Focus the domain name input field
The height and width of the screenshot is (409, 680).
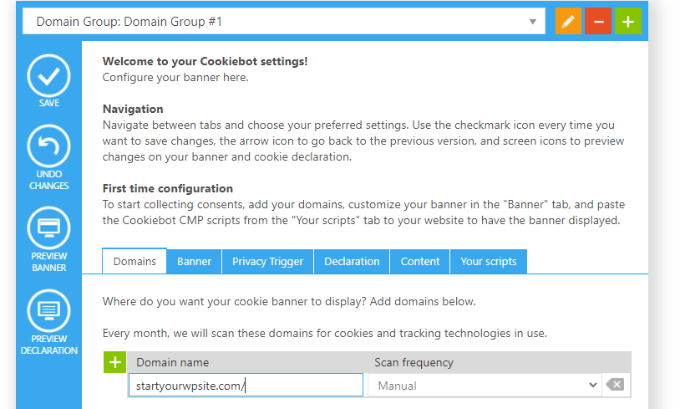tap(246, 385)
